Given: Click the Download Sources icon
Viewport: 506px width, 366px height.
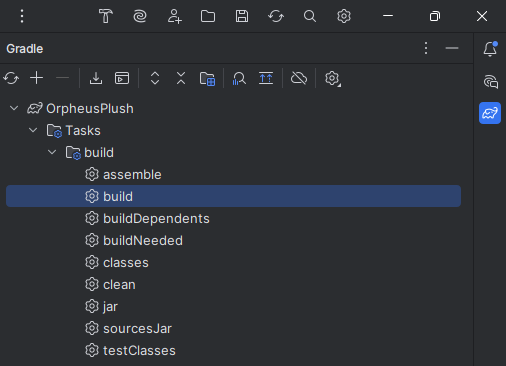Looking at the screenshot, I should point(96,79).
